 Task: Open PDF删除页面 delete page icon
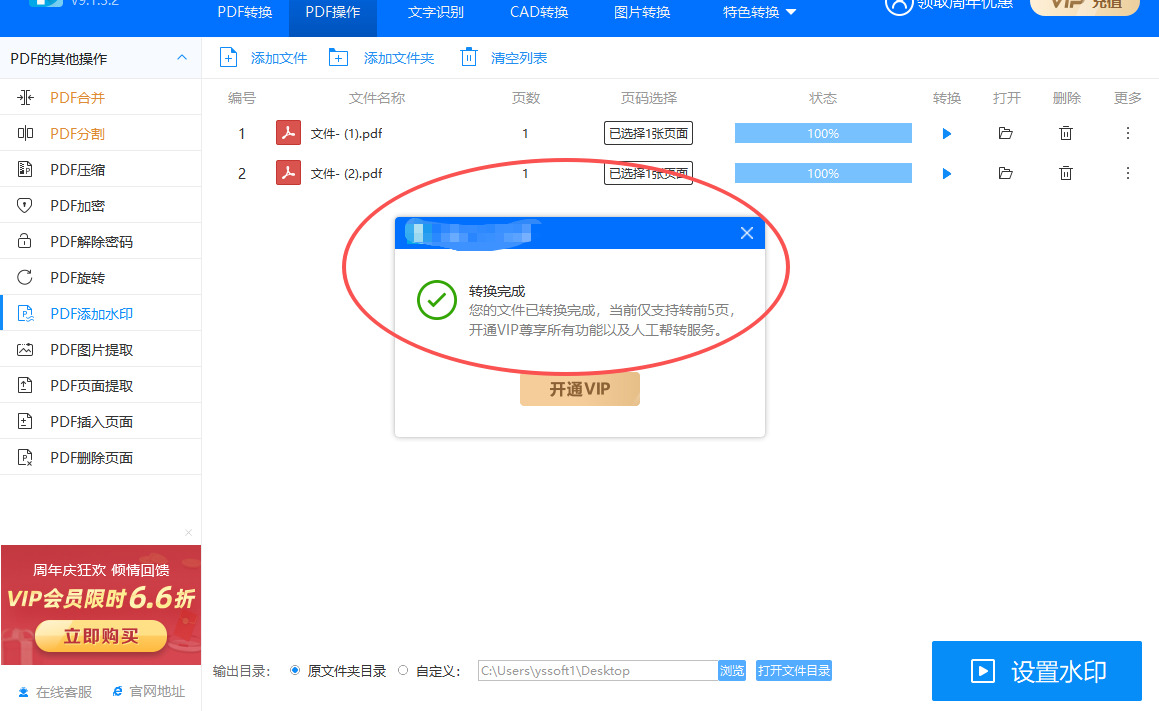click(25, 457)
